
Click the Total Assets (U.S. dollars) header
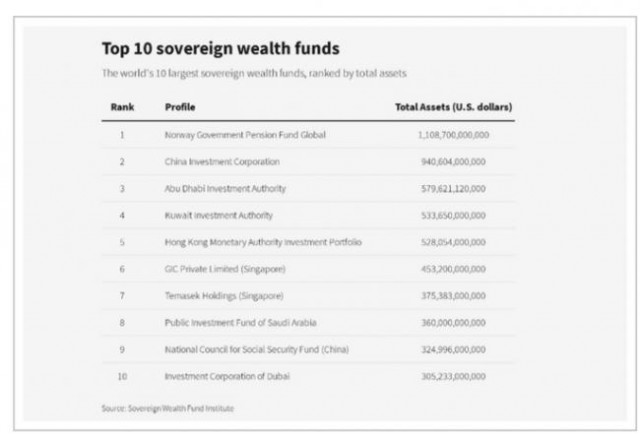tap(455, 106)
